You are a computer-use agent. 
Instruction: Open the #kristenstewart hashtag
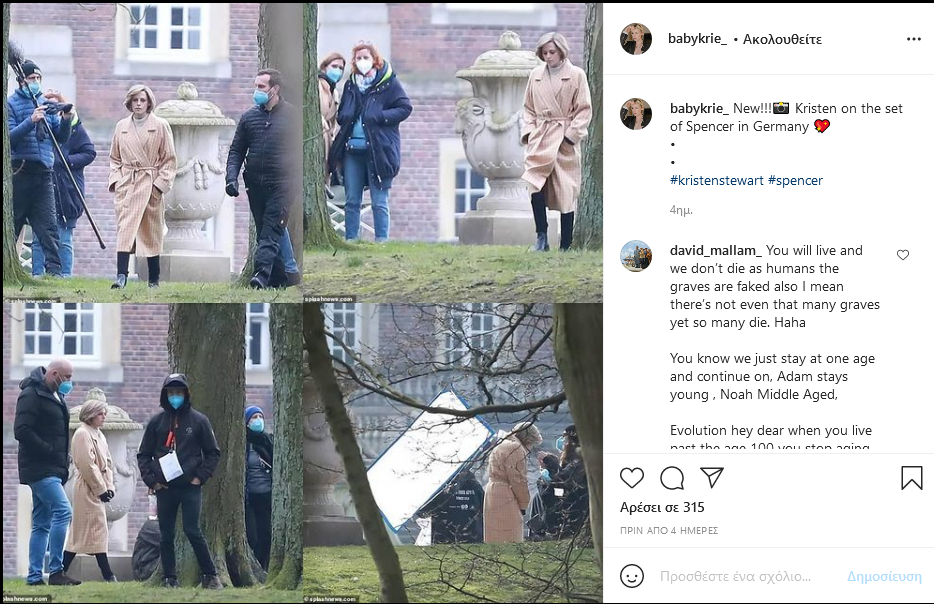click(x=717, y=180)
